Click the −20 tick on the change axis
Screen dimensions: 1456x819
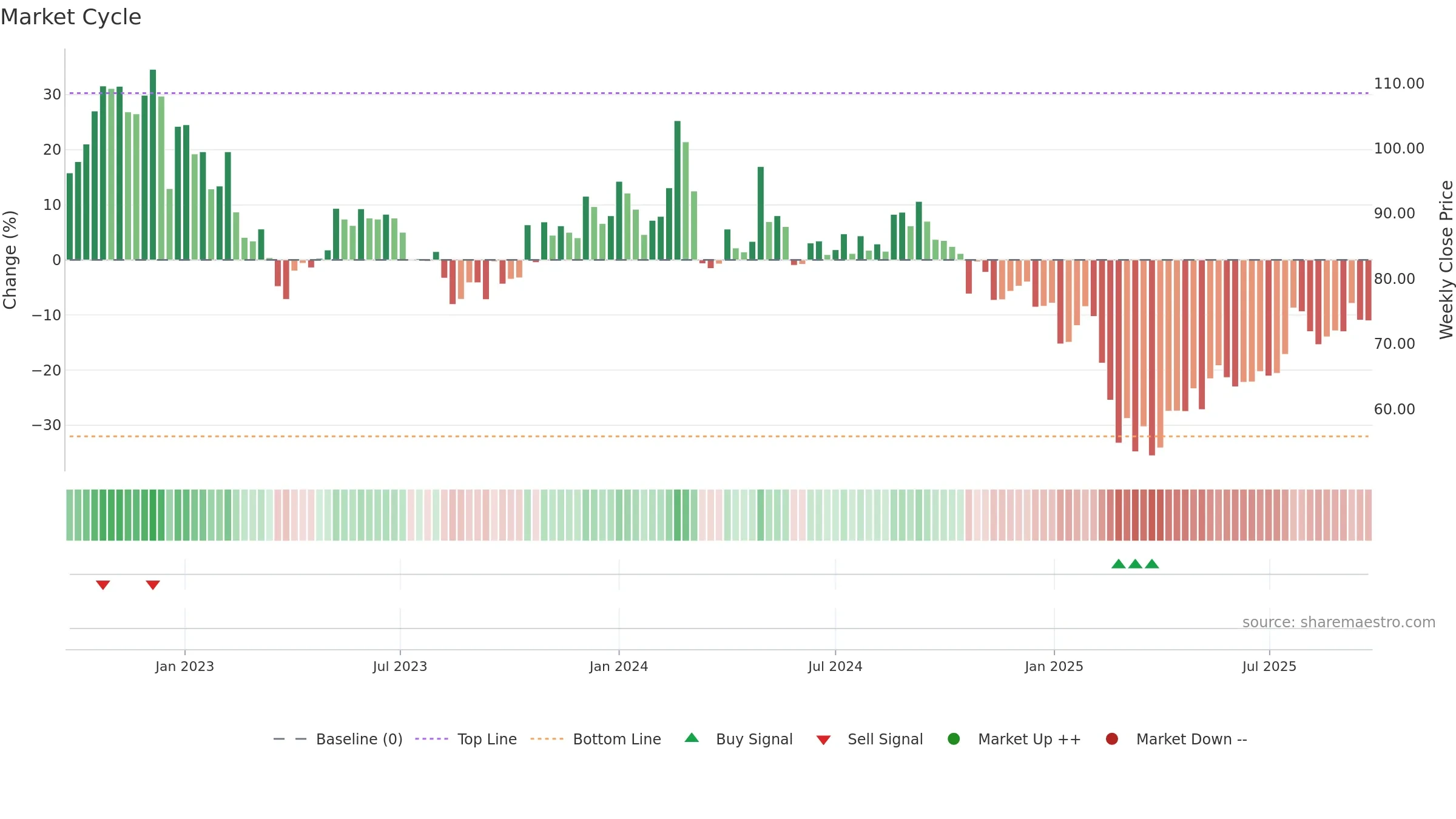tap(47, 370)
